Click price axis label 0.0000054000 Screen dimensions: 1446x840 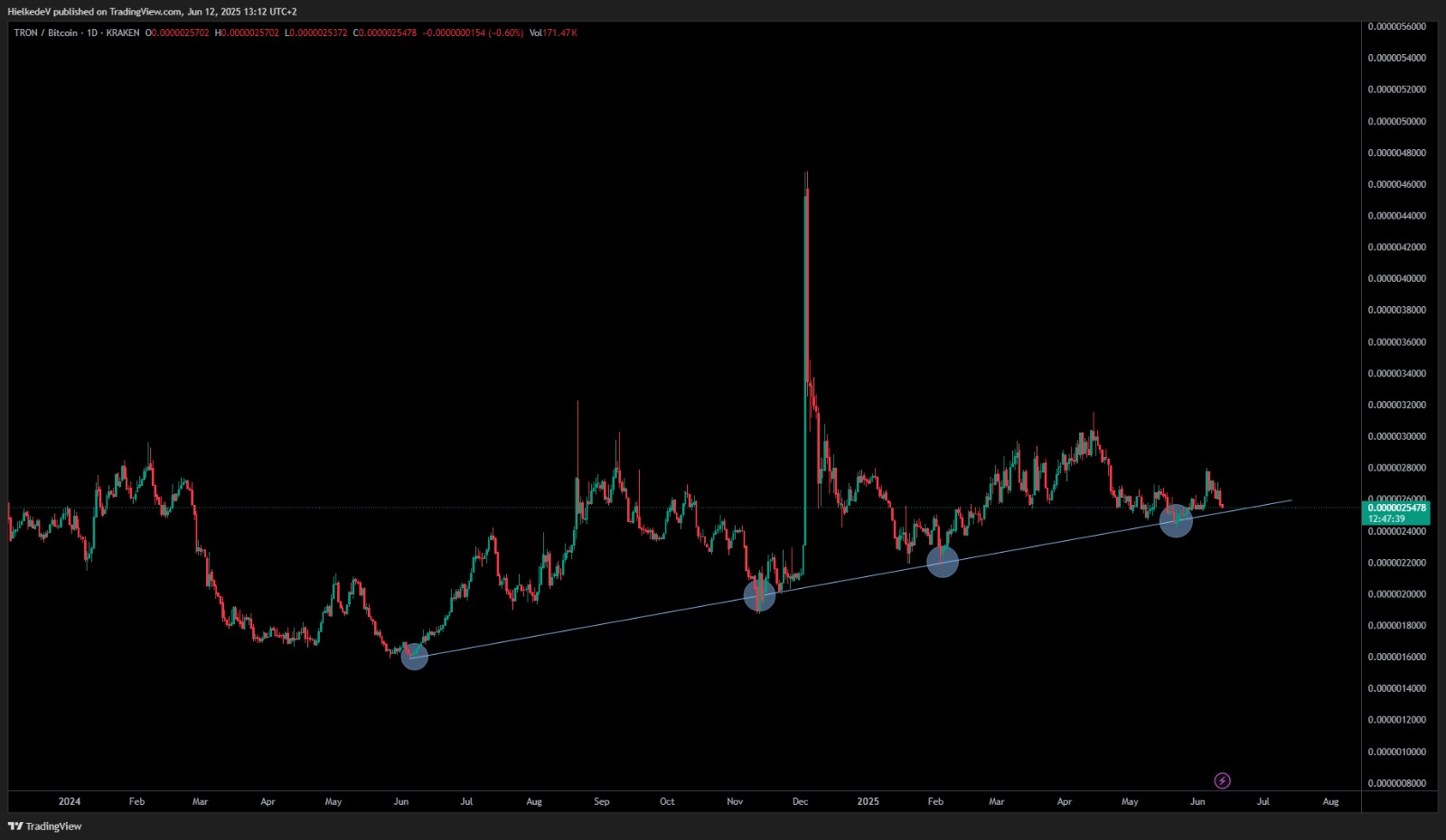pos(1396,58)
